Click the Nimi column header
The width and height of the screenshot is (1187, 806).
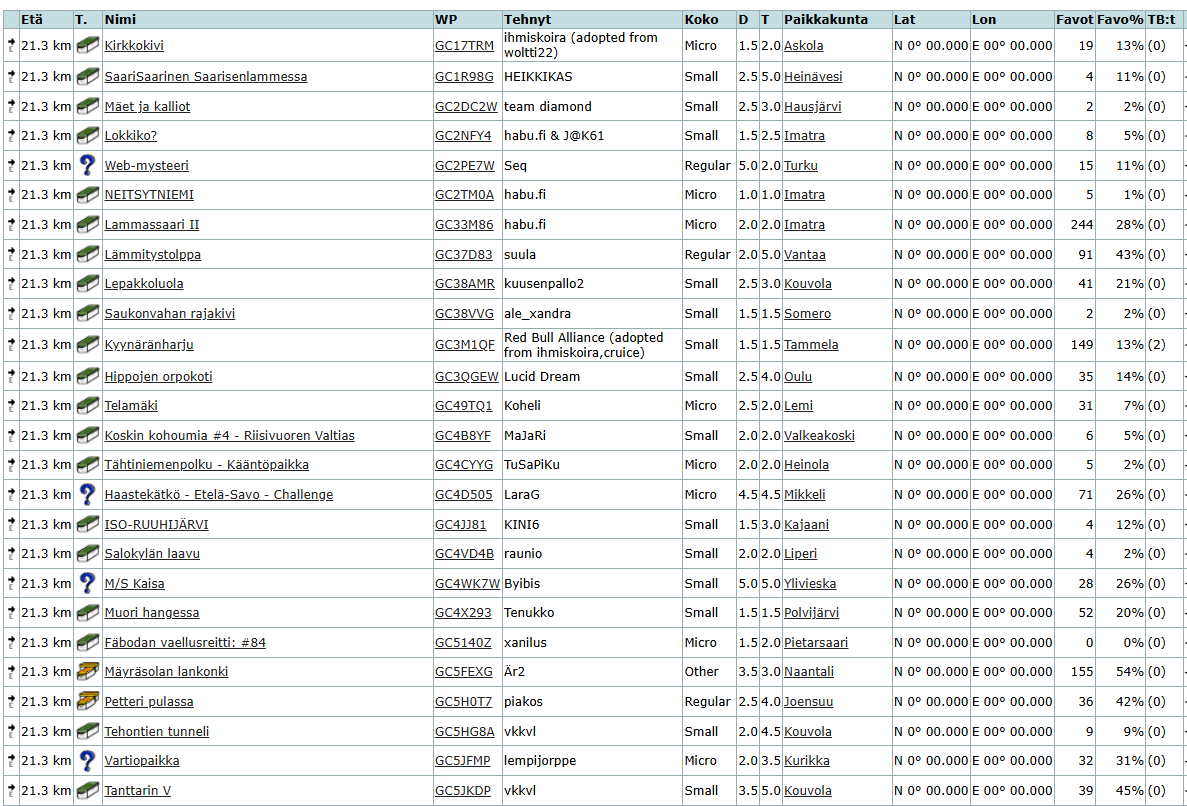[x=120, y=19]
